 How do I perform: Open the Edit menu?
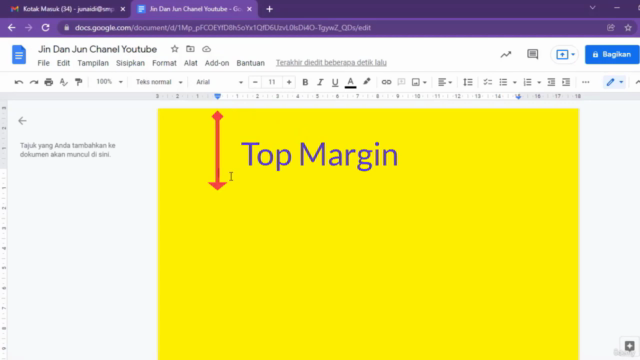click(x=63, y=63)
